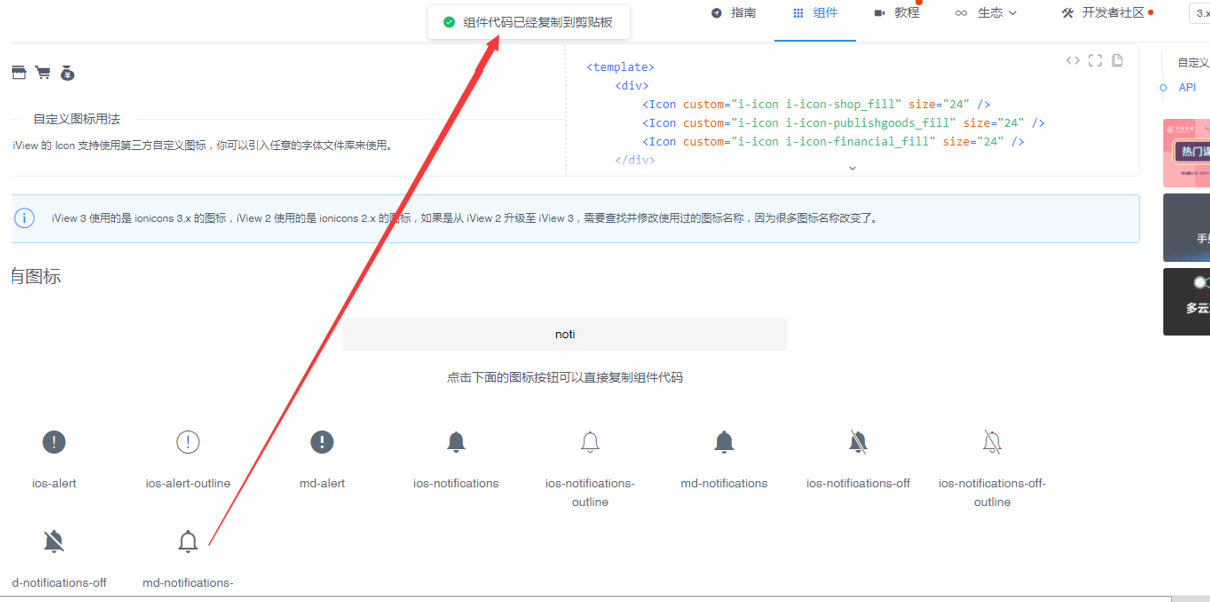Click the md-notifications label text
This screenshot has width=1210, height=602.
click(724, 483)
